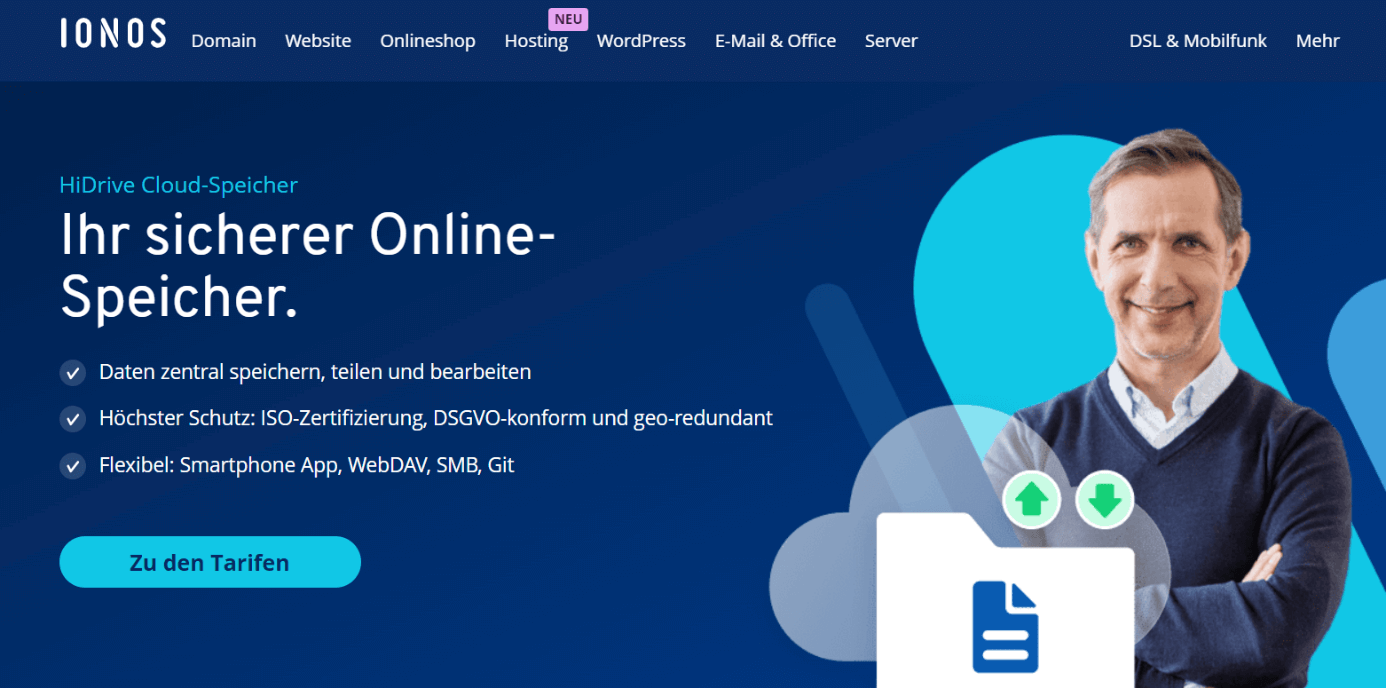Image resolution: width=1386 pixels, height=688 pixels.
Task: Click the white folder graphic
Action: tap(1005, 600)
